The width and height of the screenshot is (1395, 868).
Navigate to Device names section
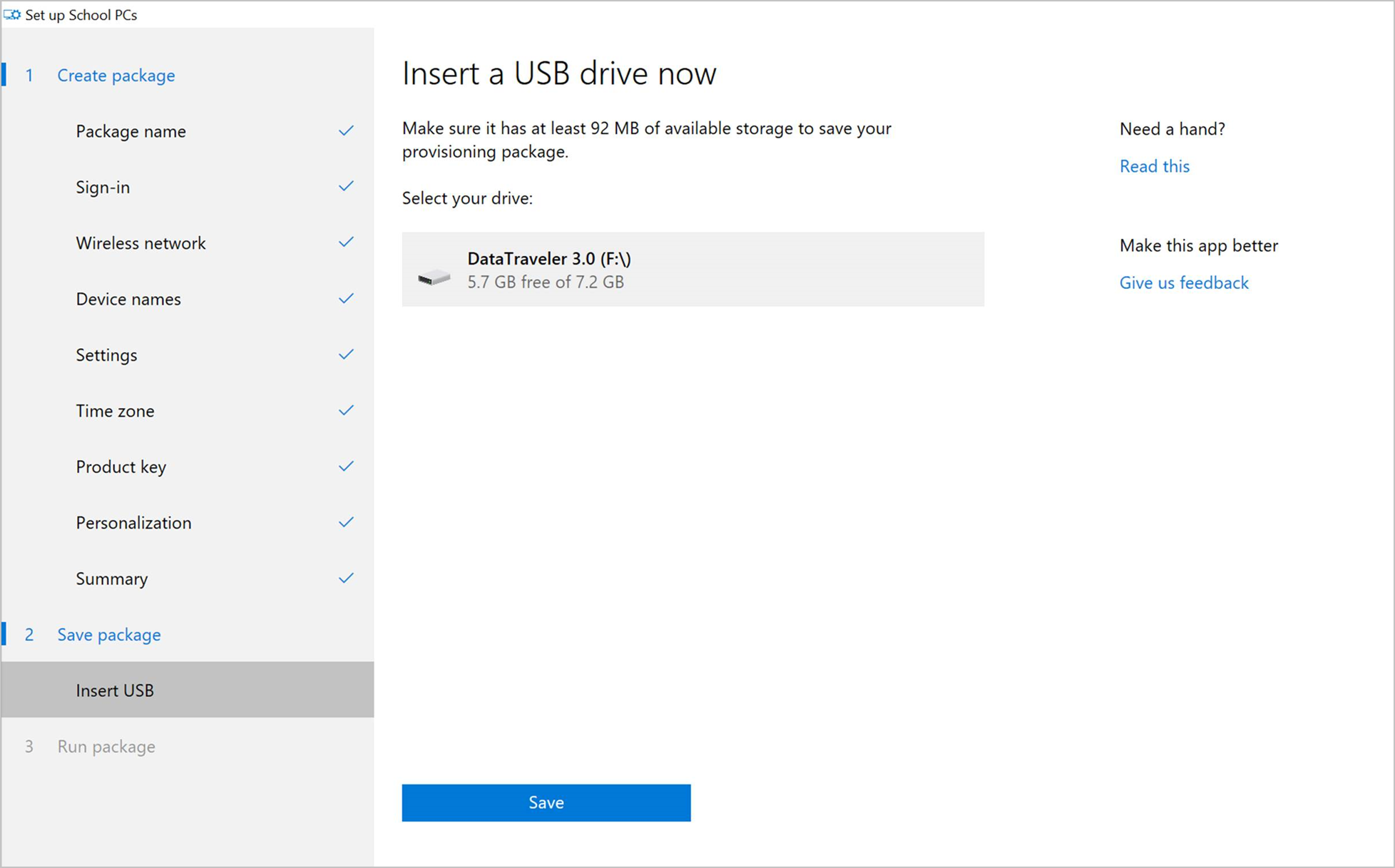click(x=128, y=299)
